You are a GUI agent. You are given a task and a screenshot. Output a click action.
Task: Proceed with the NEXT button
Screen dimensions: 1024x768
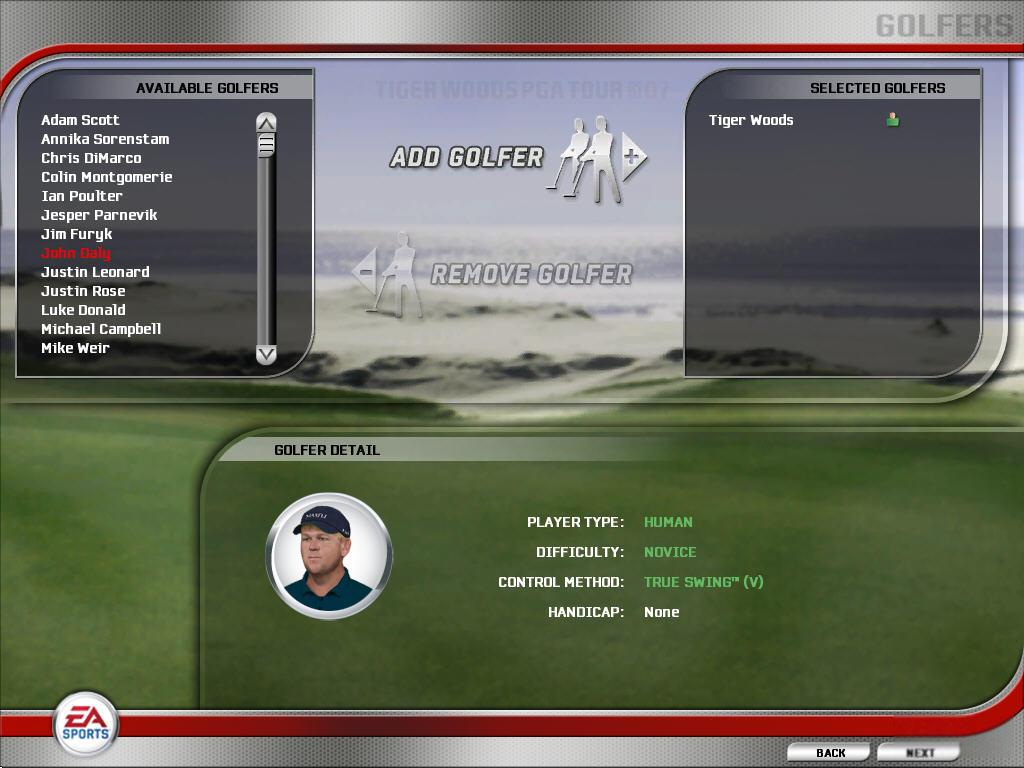tap(919, 752)
